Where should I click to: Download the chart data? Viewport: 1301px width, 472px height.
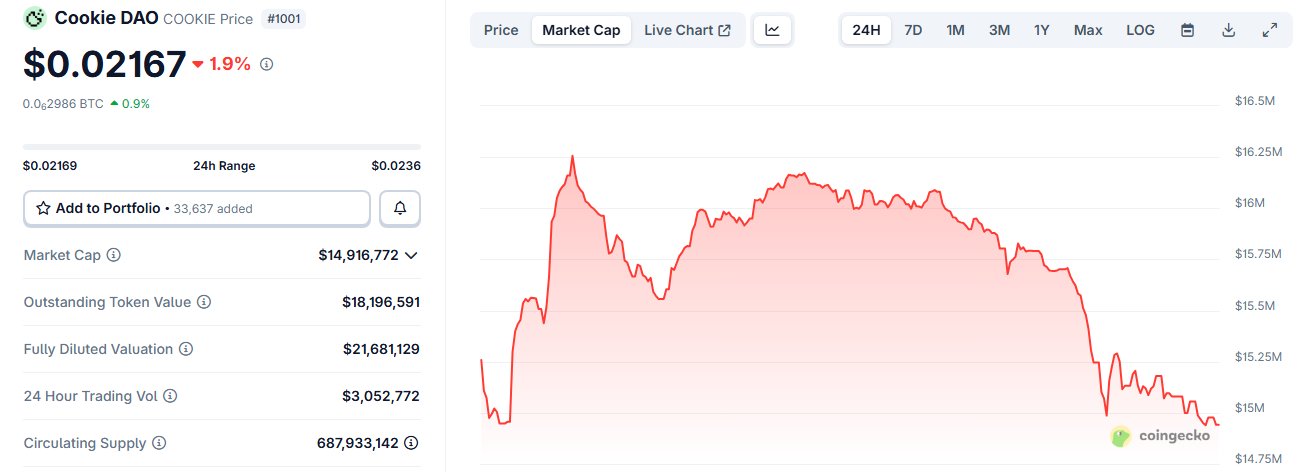tap(1229, 30)
